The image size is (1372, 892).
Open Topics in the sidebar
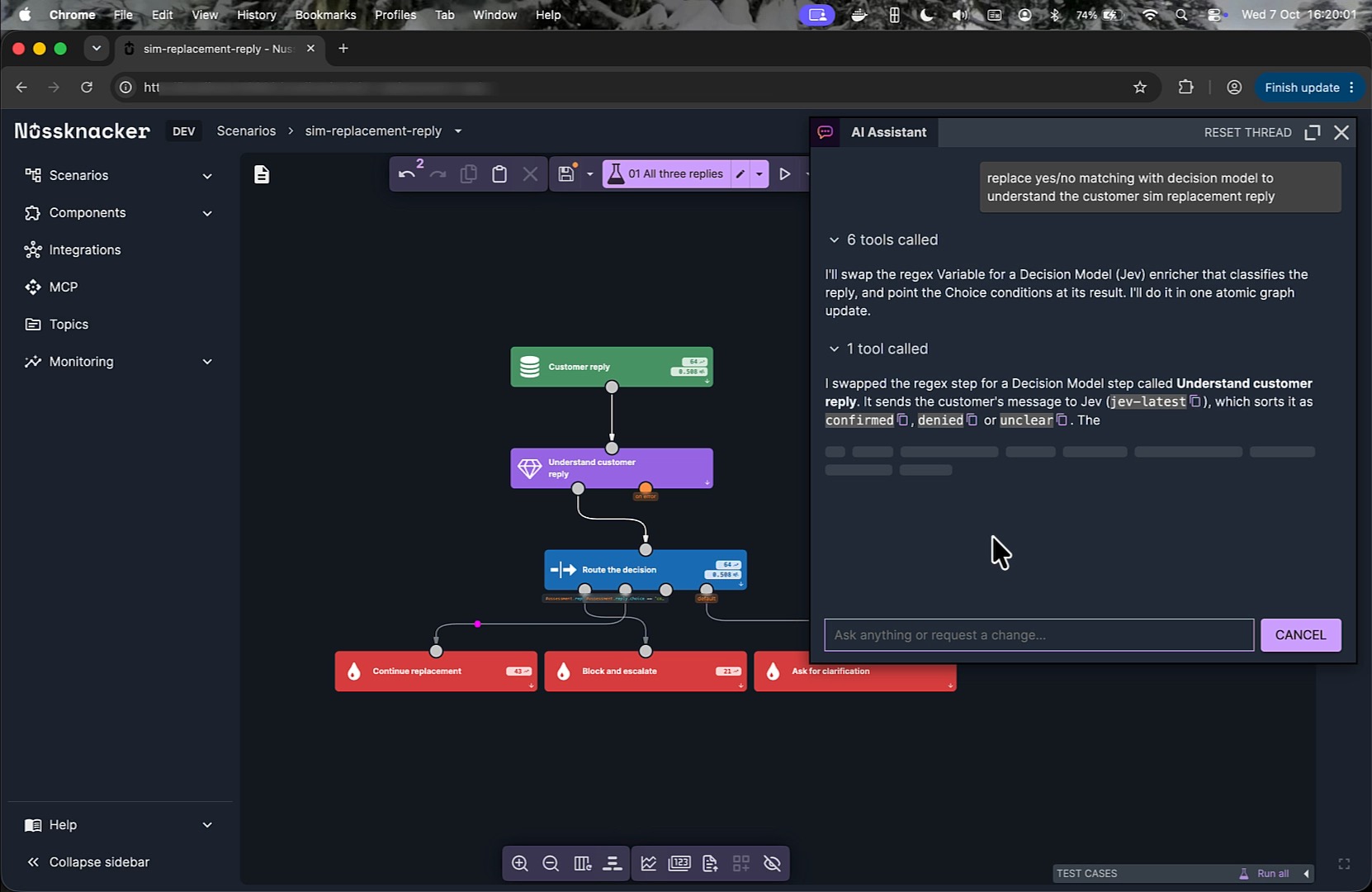point(69,324)
